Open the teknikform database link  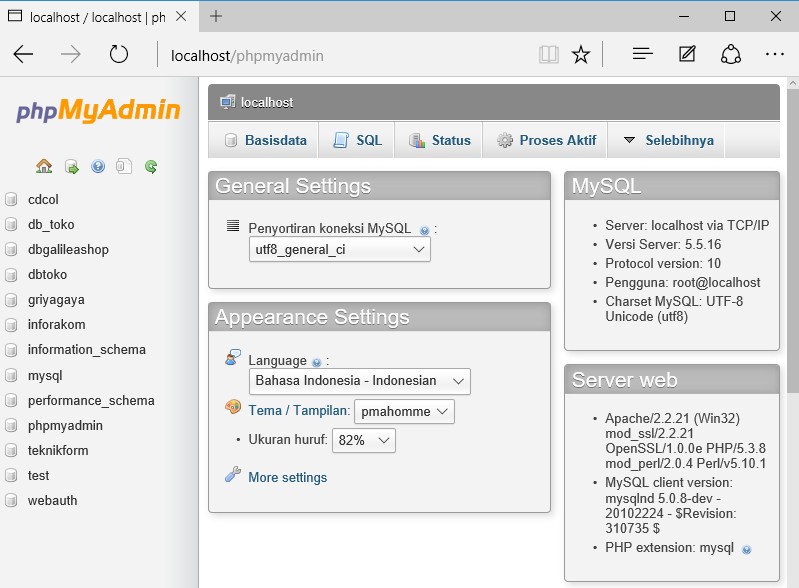click(x=58, y=450)
